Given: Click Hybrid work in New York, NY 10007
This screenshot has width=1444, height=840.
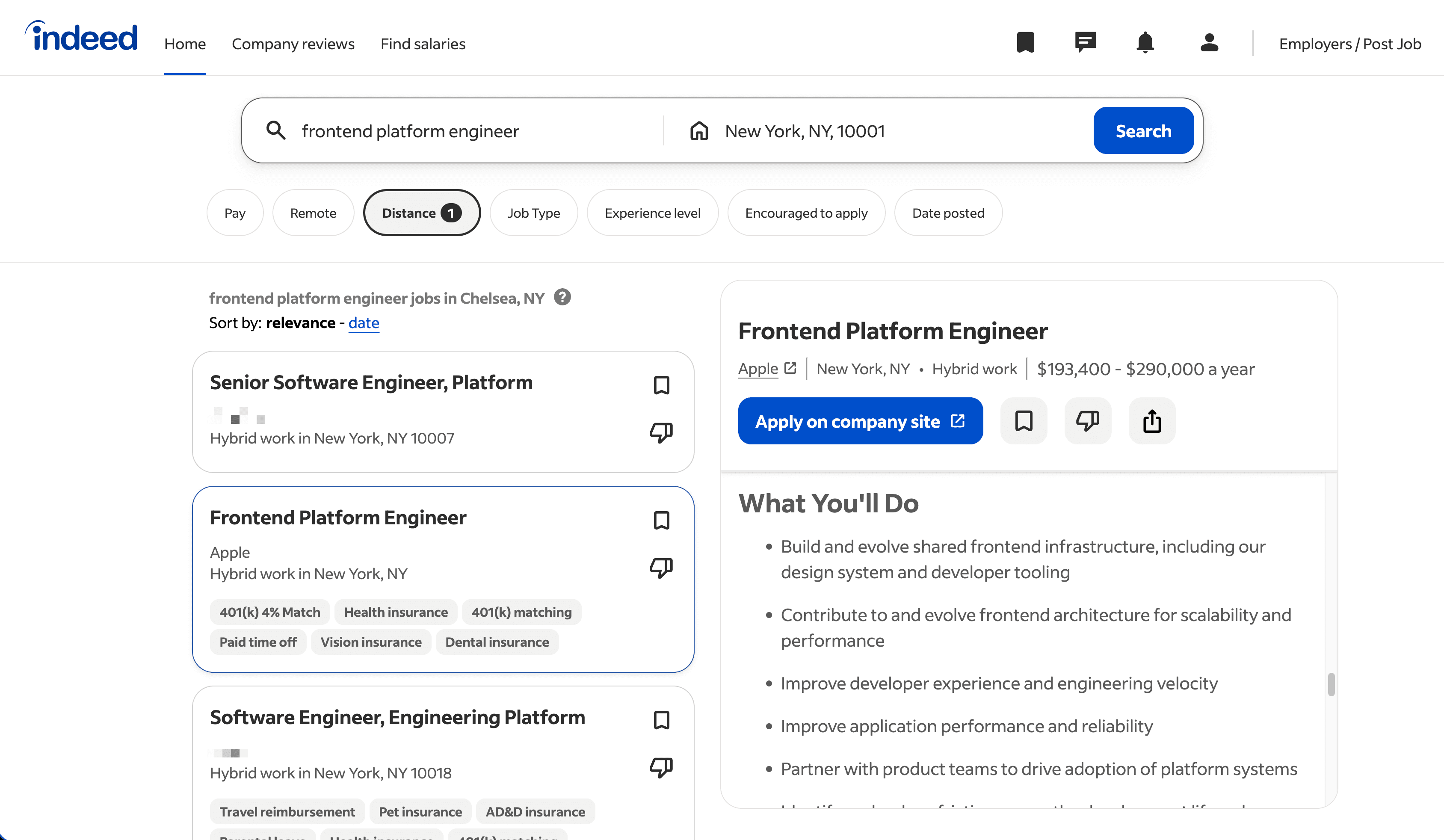Looking at the screenshot, I should 332,438.
